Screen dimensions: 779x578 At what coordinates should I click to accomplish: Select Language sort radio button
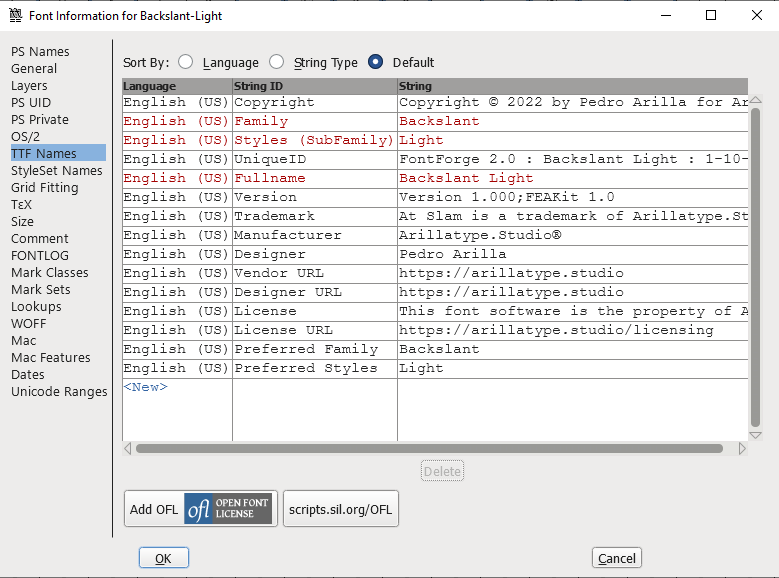(186, 62)
